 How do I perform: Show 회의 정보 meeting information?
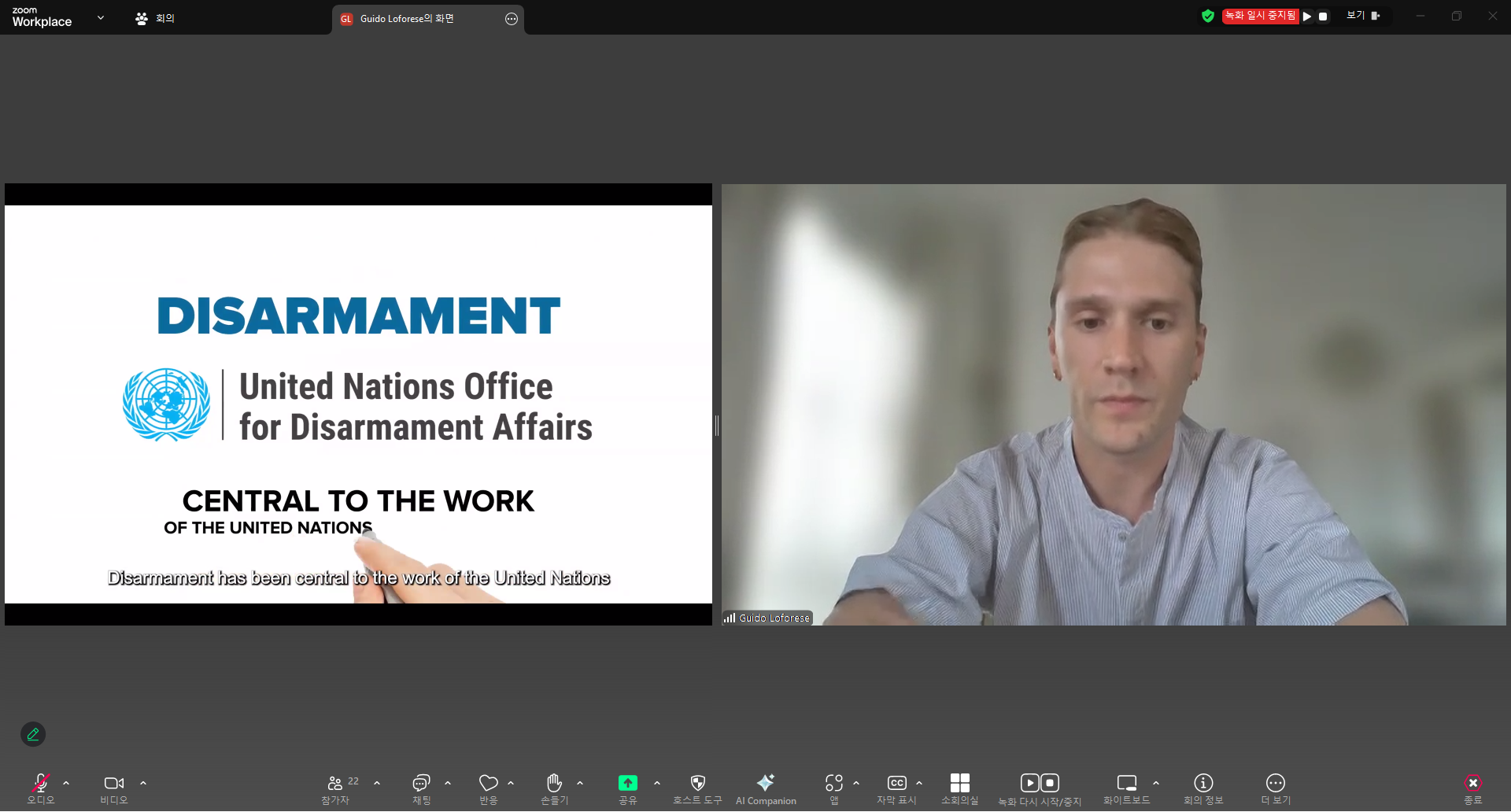point(1203,788)
